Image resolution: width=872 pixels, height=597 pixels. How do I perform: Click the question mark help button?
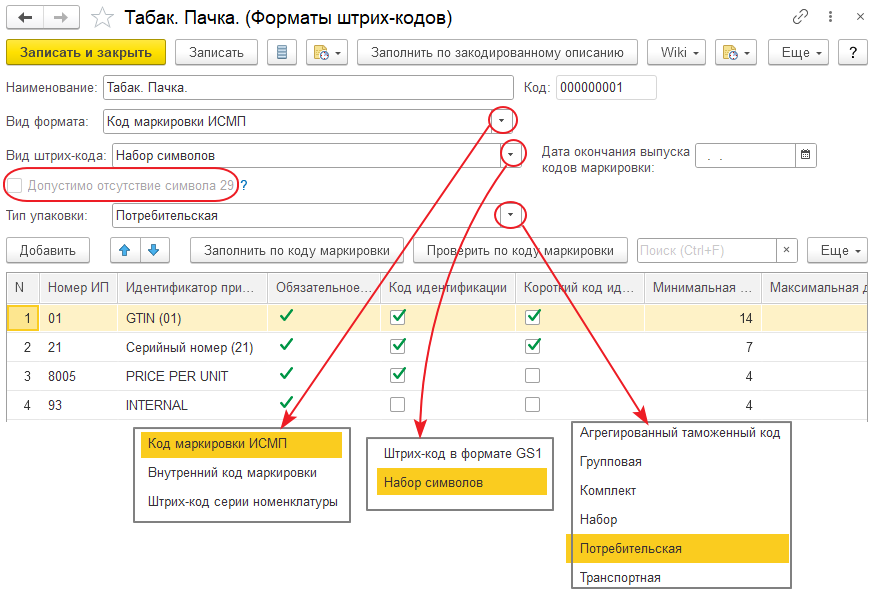tap(851, 52)
